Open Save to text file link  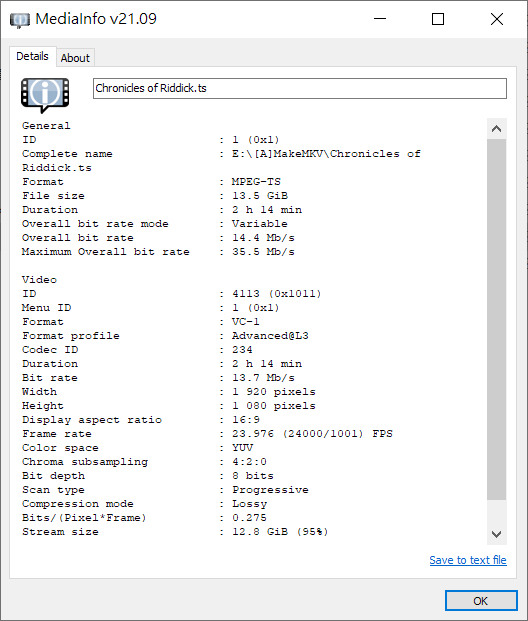(x=468, y=560)
